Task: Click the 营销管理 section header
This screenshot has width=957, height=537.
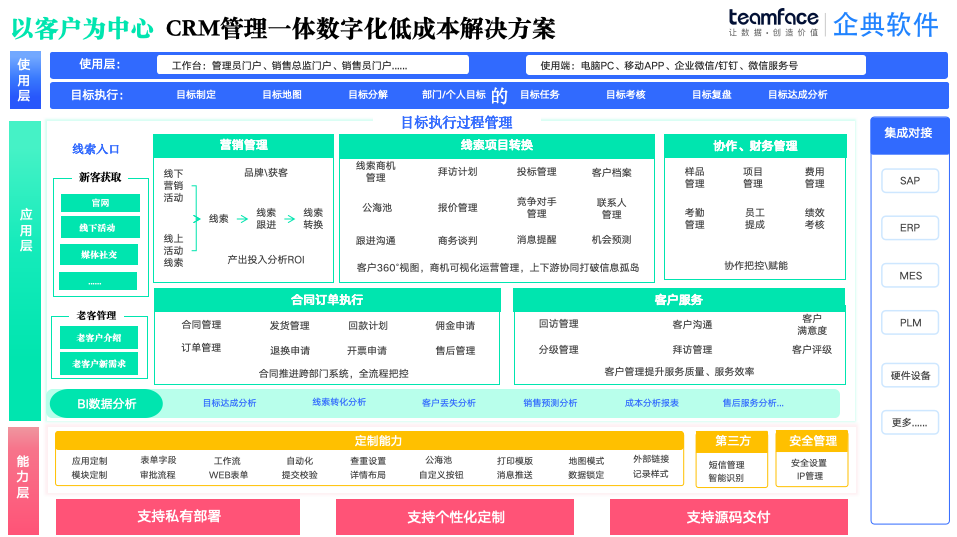Action: pyautogui.click(x=243, y=145)
